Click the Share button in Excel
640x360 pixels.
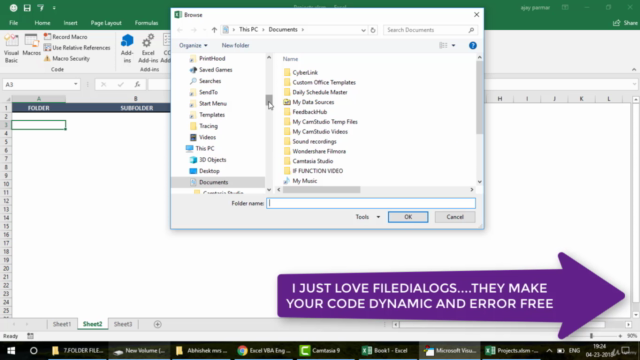coord(625,23)
